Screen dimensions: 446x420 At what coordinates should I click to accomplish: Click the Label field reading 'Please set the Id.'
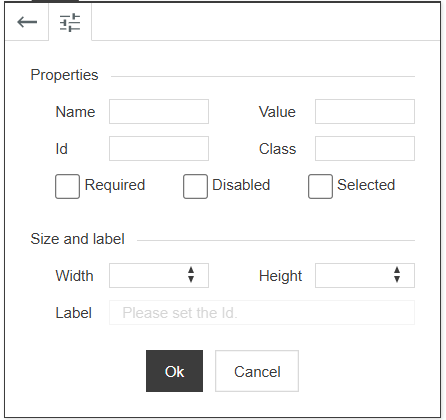click(262, 313)
